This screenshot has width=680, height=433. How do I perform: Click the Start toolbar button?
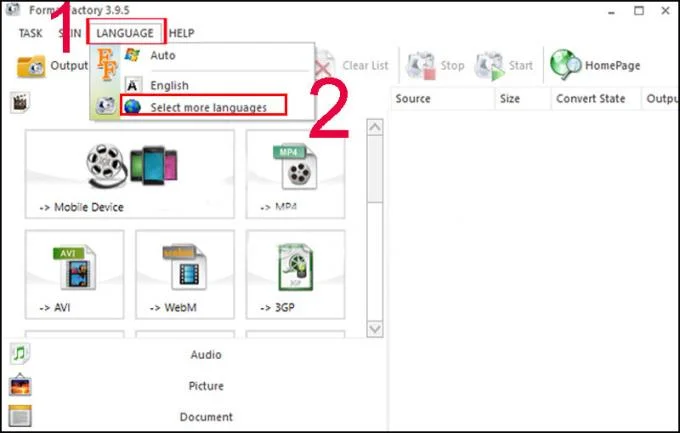[x=503, y=66]
